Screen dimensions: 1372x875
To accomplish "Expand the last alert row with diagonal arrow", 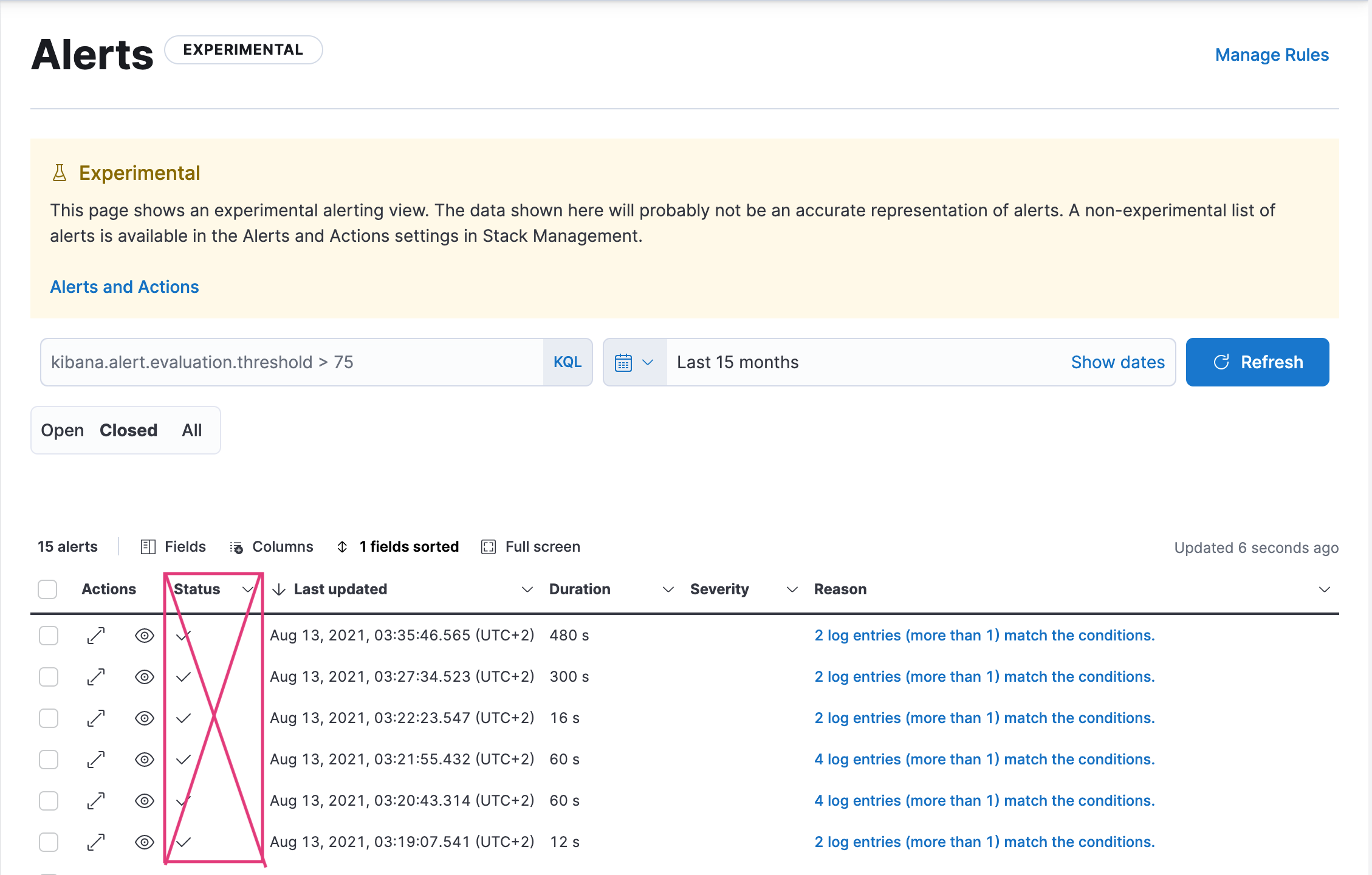I will click(x=96, y=842).
